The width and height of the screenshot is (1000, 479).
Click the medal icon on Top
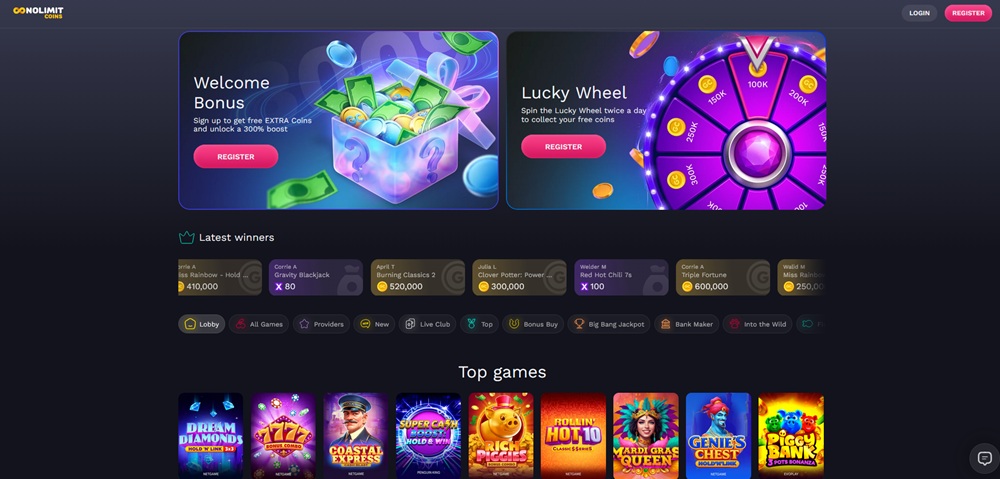point(471,324)
